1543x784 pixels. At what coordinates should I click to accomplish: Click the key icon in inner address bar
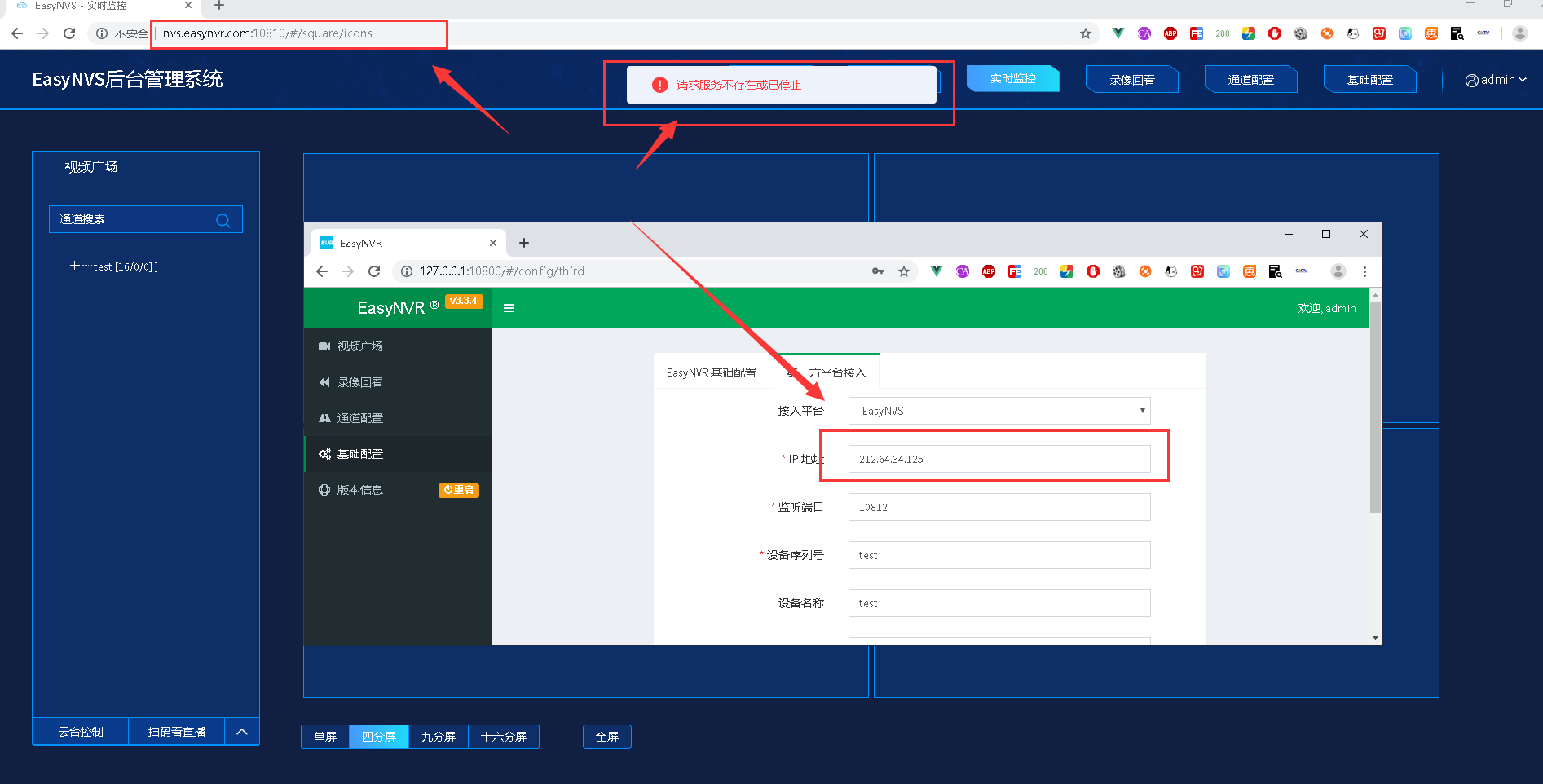click(x=878, y=271)
